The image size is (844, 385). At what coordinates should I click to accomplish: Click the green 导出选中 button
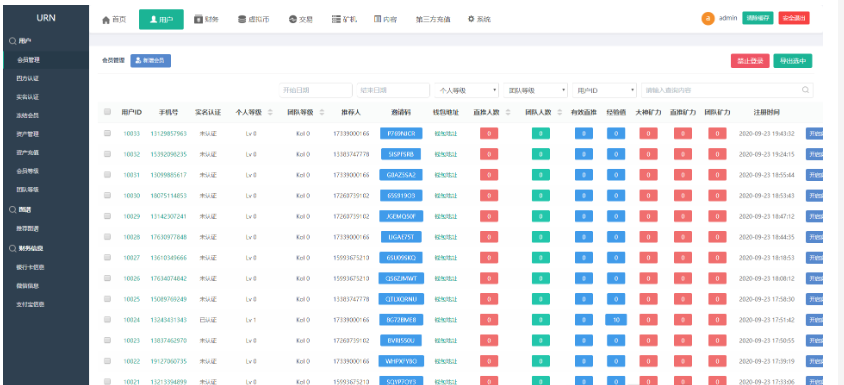pos(793,61)
